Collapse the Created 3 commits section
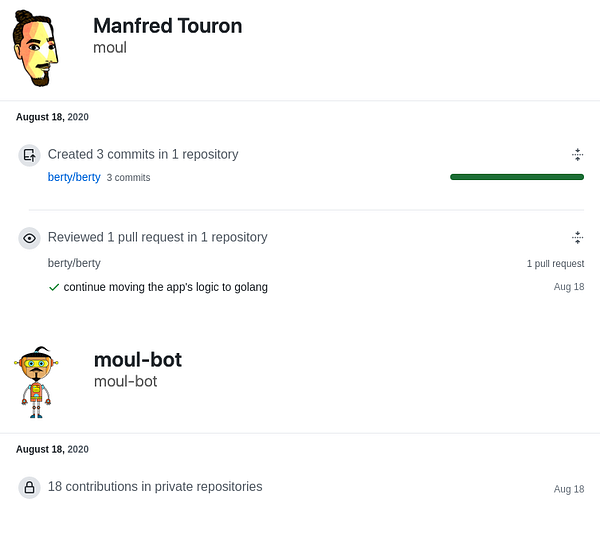 click(577, 155)
